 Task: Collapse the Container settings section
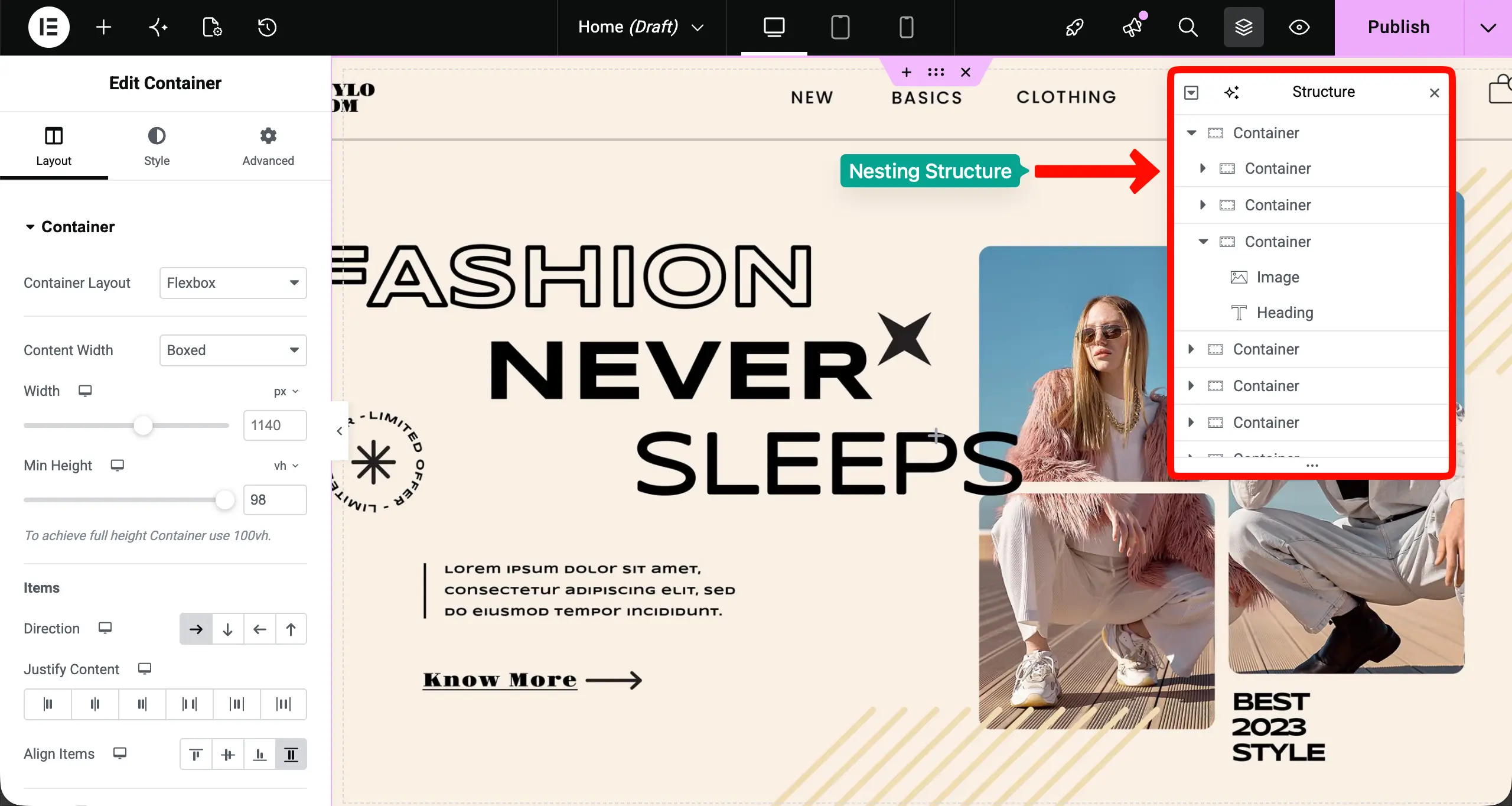70,227
